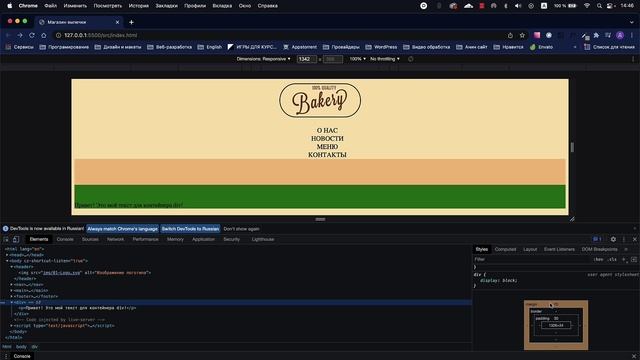The image size is (640, 360).
Task: Toggle the computed sidebar icon in Styles
Action: pyautogui.click(x=633, y=259)
